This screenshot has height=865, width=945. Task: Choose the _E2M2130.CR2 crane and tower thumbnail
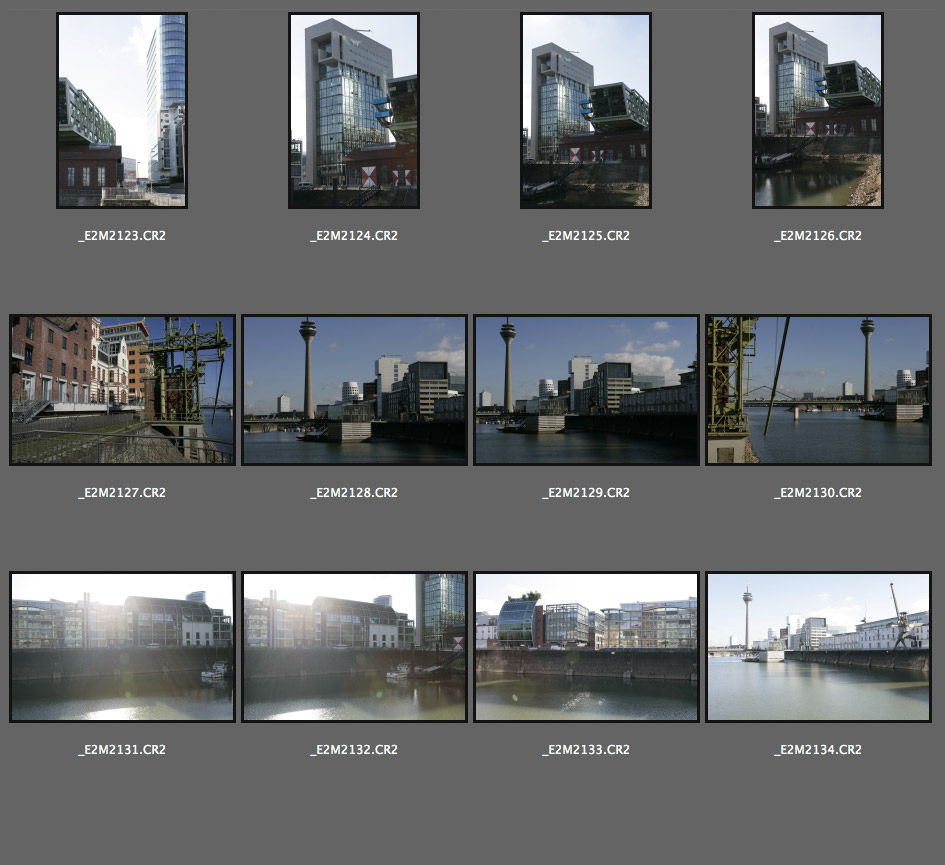[x=818, y=390]
